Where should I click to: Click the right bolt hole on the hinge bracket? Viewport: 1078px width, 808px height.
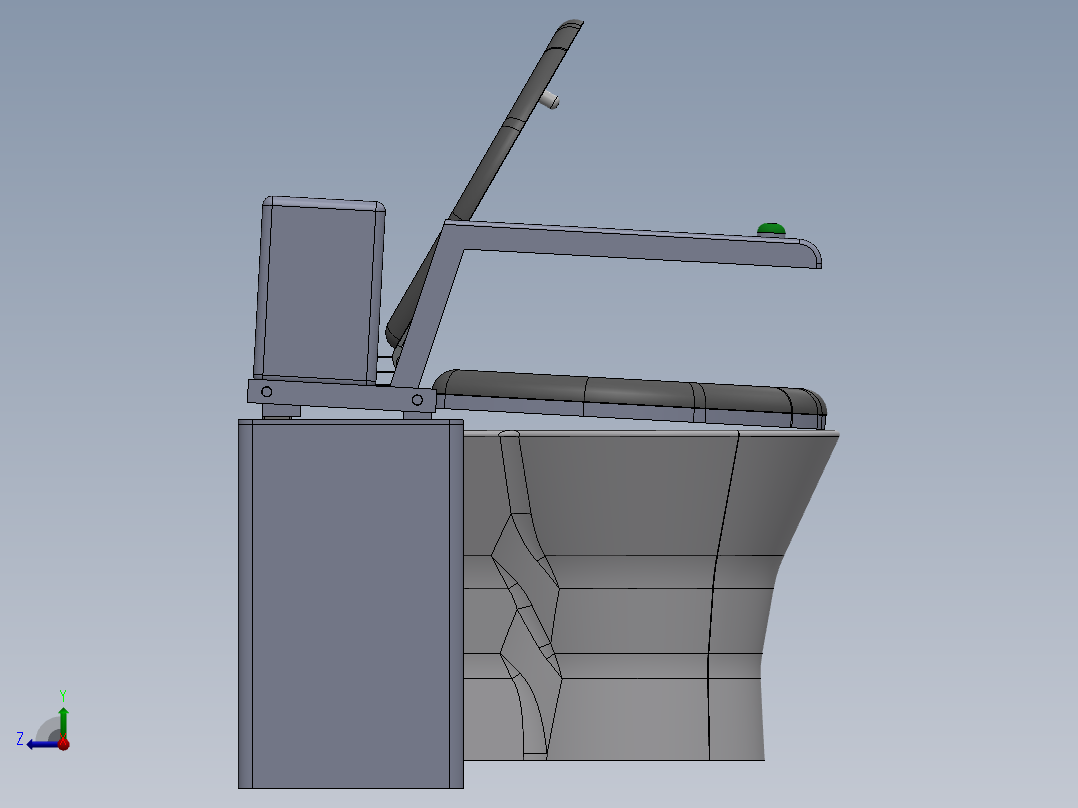coord(417,400)
